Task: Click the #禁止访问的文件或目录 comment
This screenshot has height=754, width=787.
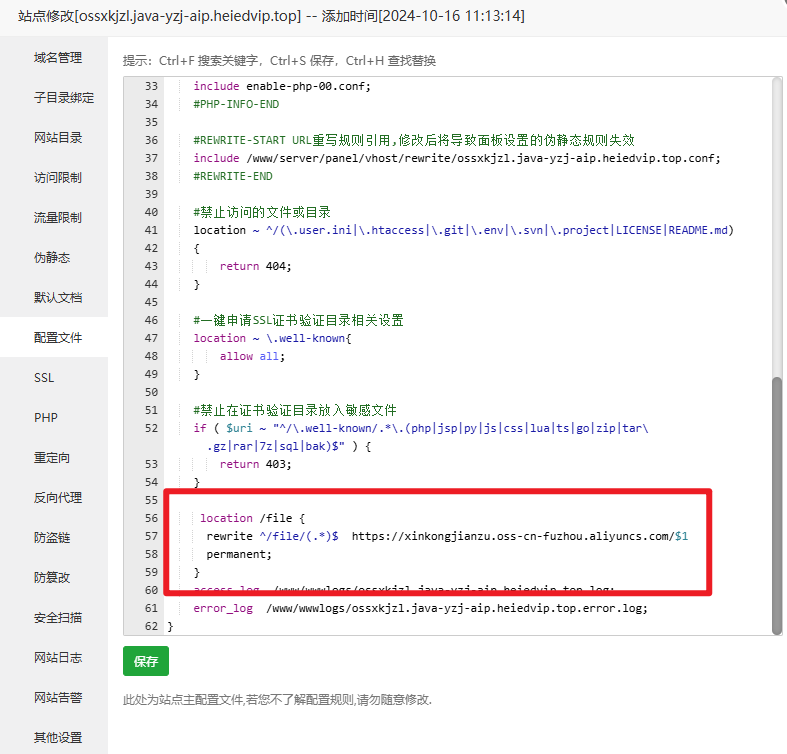Action: (262, 212)
